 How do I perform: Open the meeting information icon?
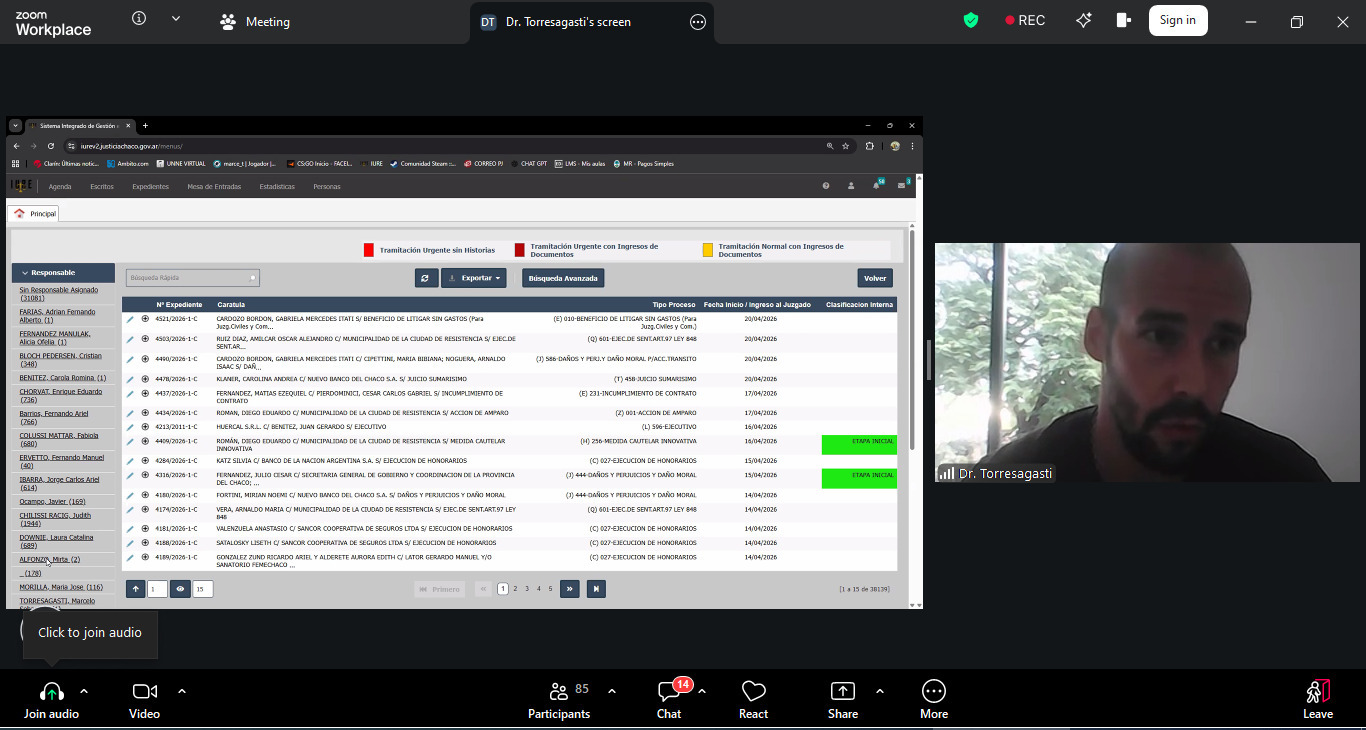pos(139,19)
